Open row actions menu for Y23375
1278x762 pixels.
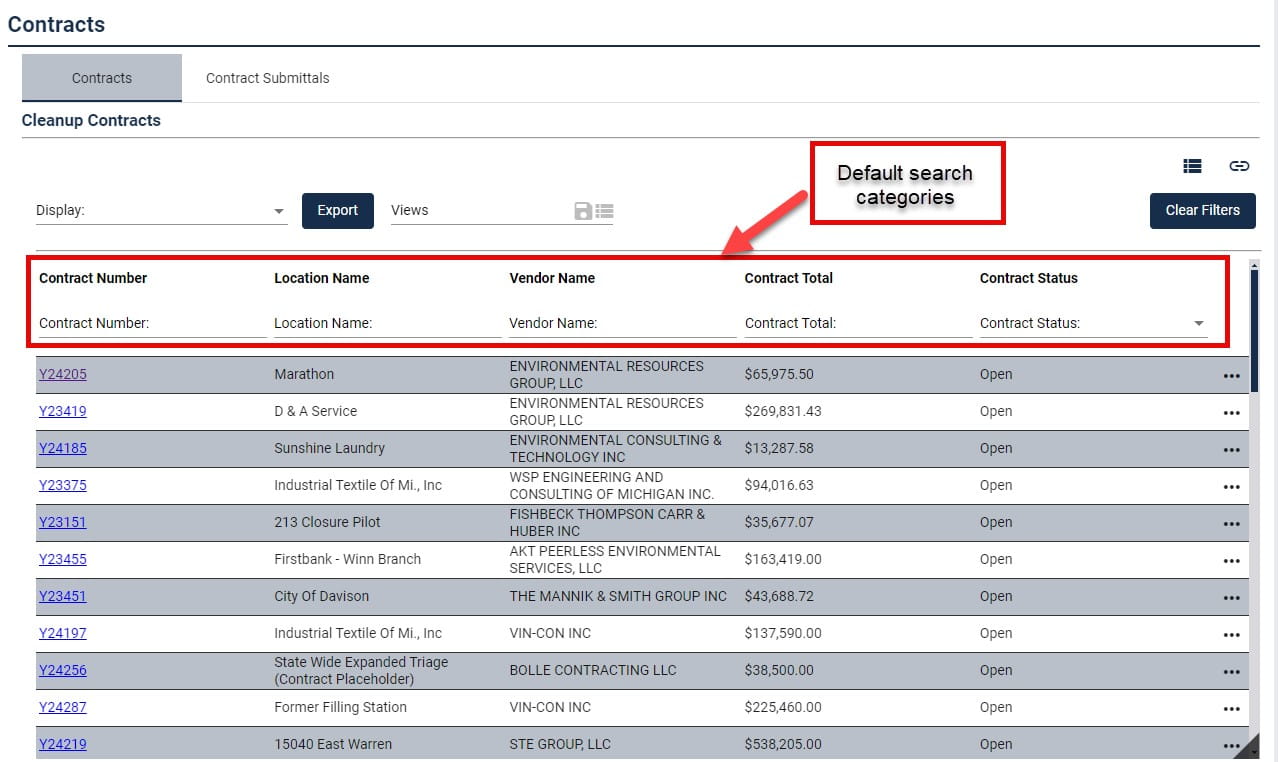click(1231, 487)
